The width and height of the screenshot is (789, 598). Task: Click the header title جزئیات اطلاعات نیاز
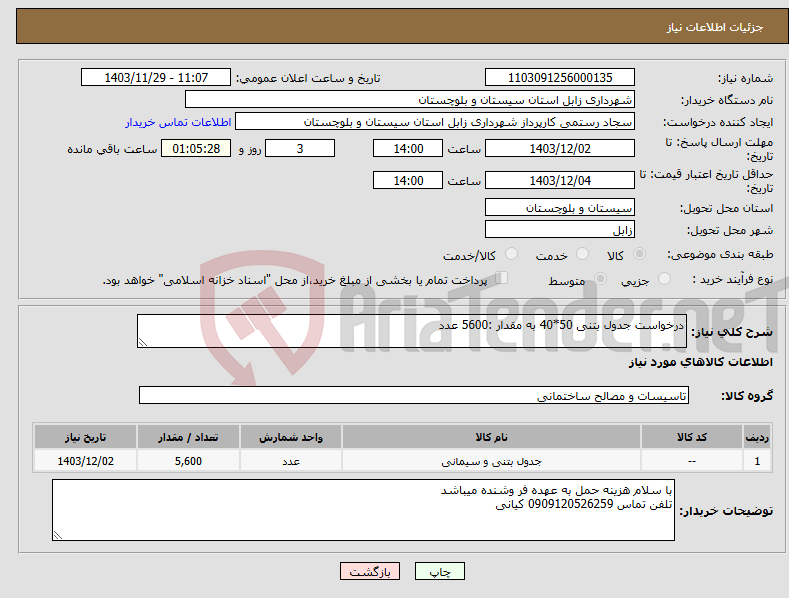pyautogui.click(x=715, y=27)
